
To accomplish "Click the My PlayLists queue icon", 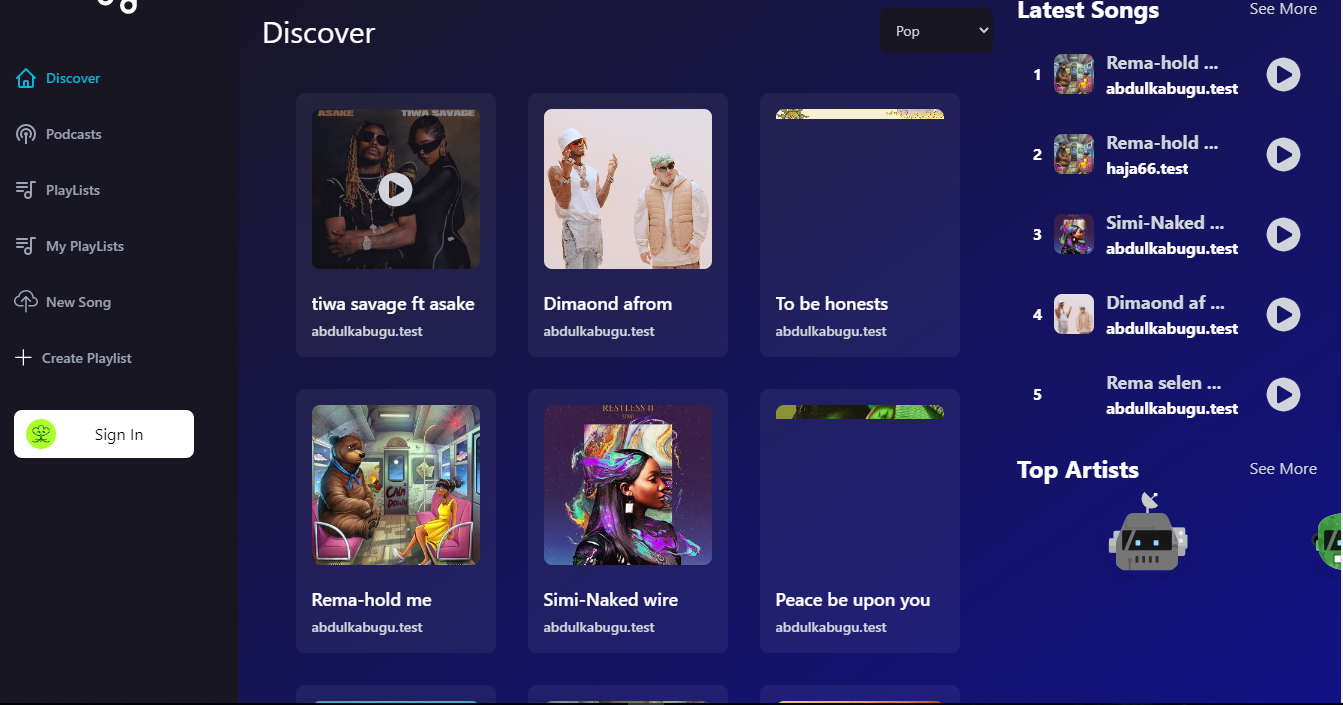I will 26,246.
